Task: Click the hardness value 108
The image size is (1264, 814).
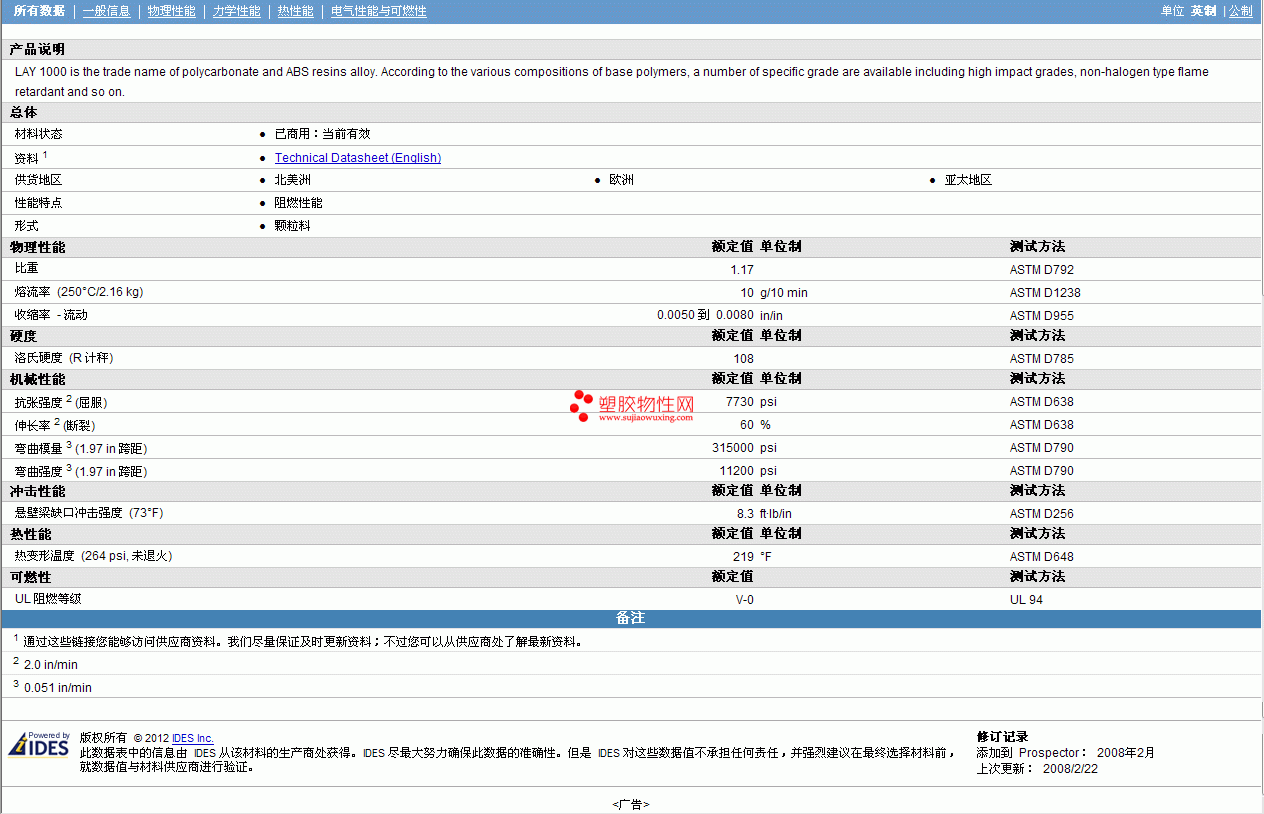Action: tap(744, 359)
